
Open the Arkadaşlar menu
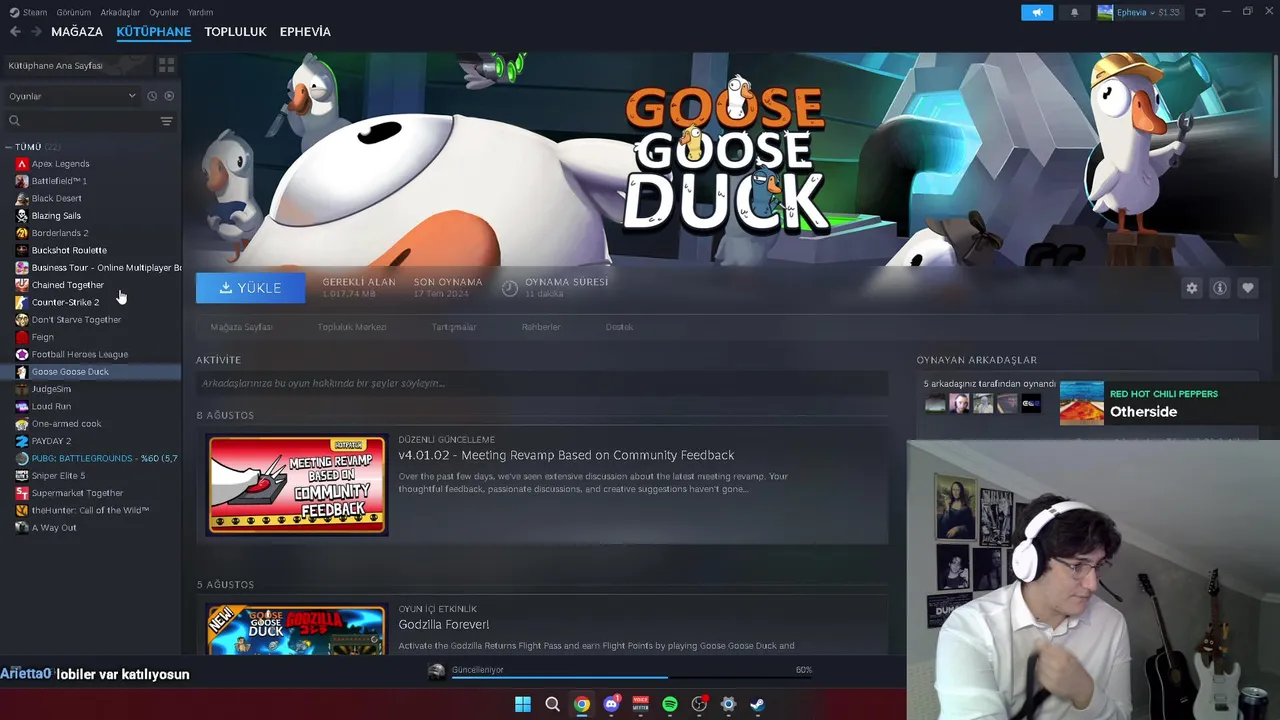point(121,12)
